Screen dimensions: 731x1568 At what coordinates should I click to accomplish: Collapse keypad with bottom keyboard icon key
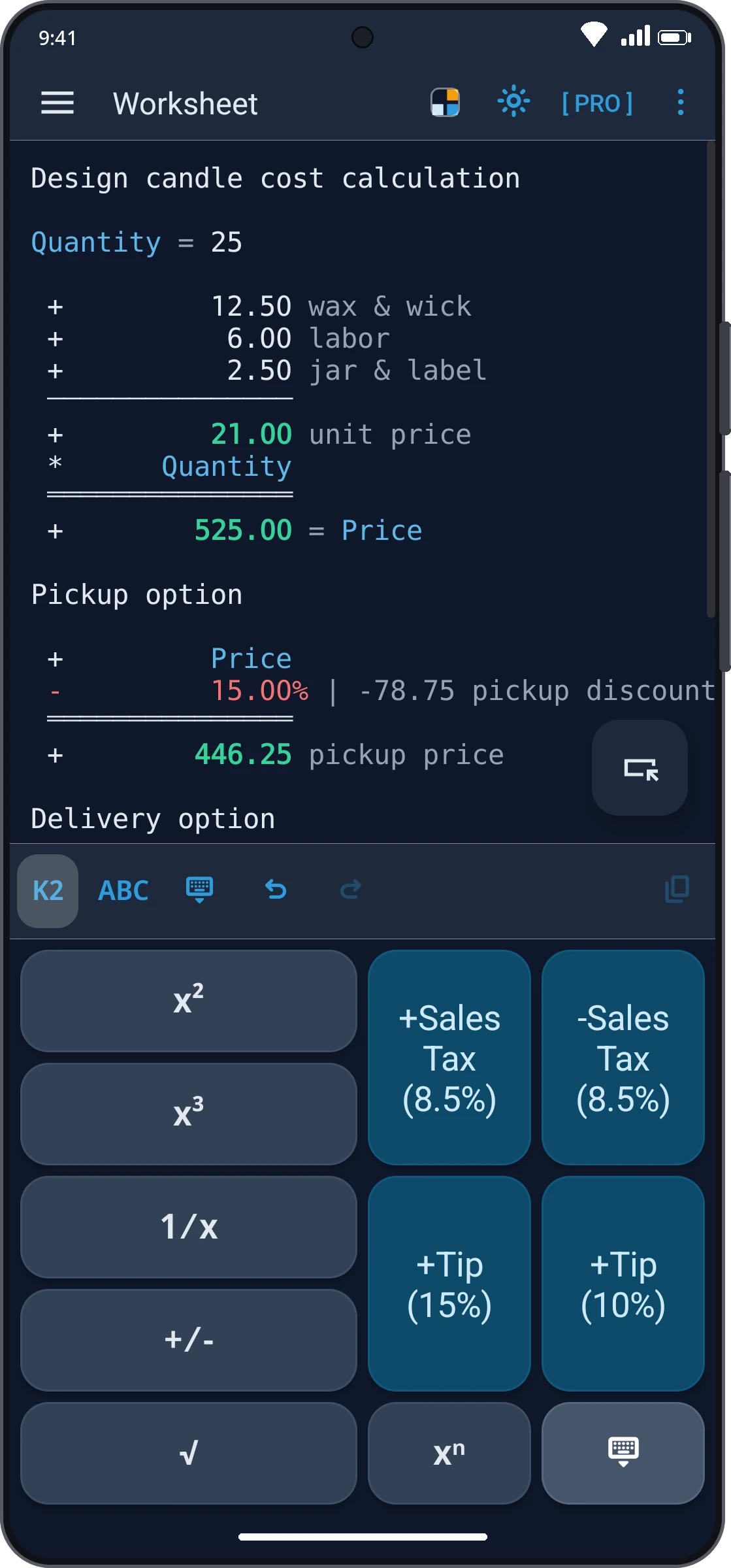coord(623,1453)
